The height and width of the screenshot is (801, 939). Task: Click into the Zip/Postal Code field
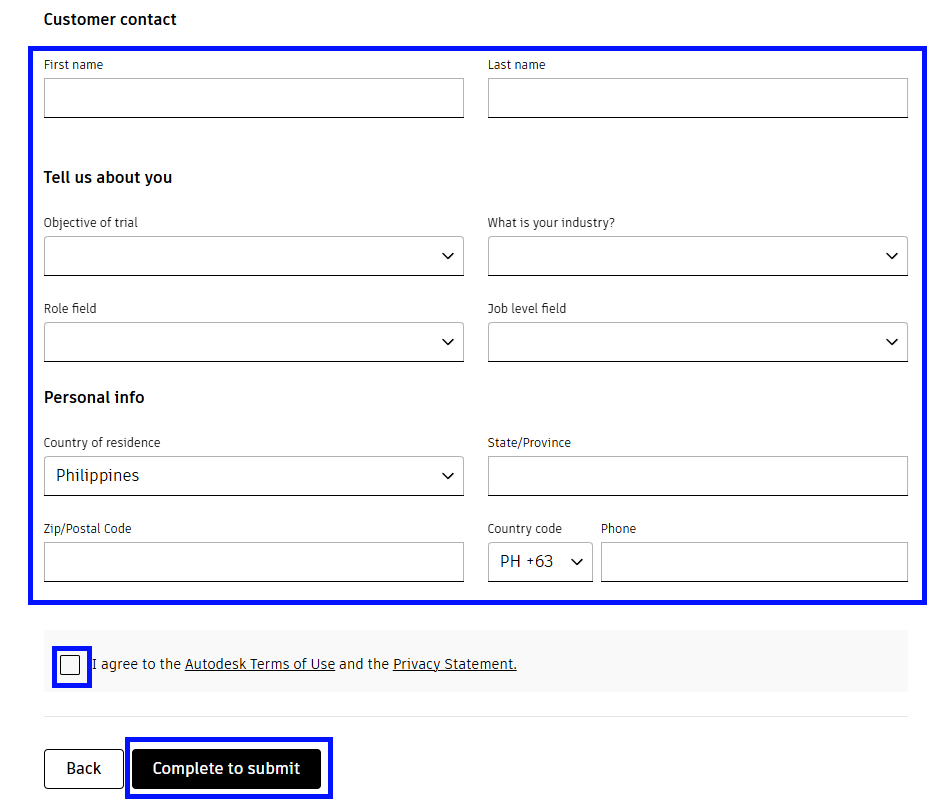(253, 562)
